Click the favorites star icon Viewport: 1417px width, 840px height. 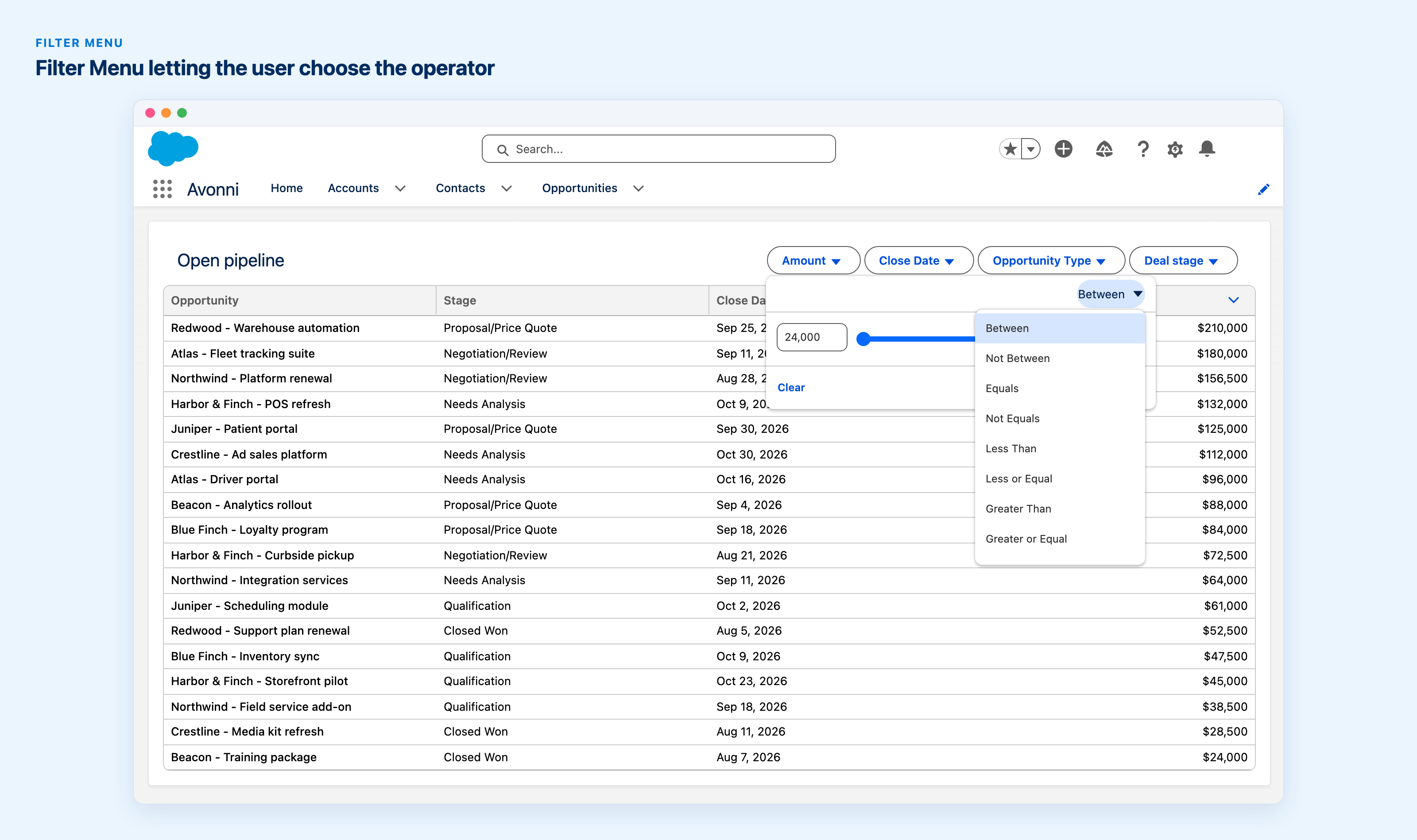coord(1010,149)
